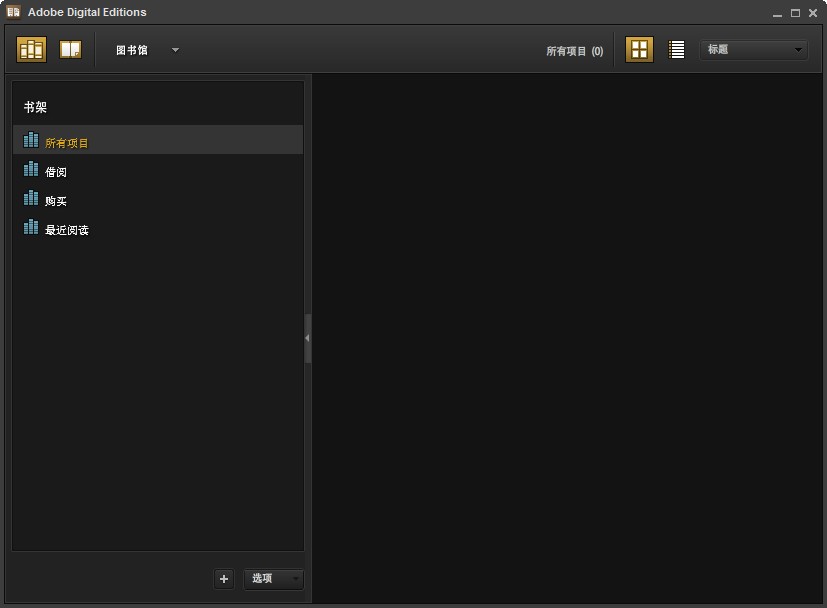Open the 选项 options dropdown

pos(273,579)
